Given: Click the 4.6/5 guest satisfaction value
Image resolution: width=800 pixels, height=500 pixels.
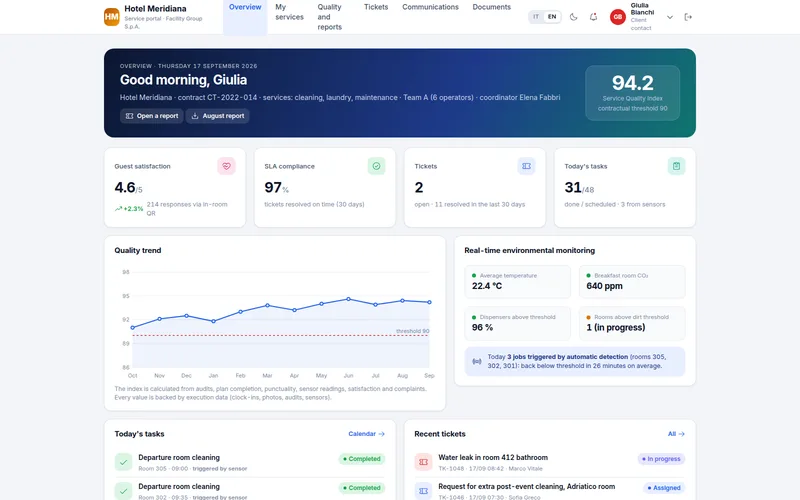Looking at the screenshot, I should click(129, 188).
